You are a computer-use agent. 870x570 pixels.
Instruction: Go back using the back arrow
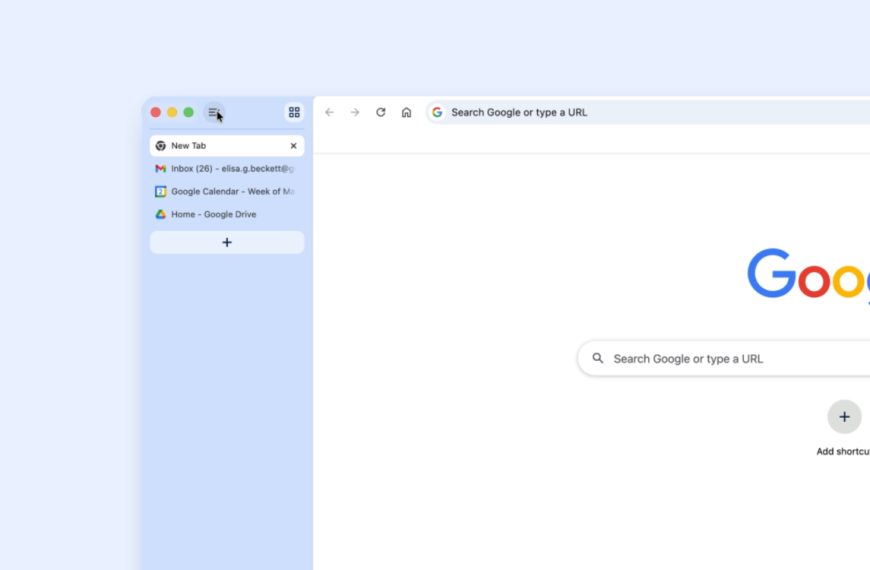pos(330,113)
